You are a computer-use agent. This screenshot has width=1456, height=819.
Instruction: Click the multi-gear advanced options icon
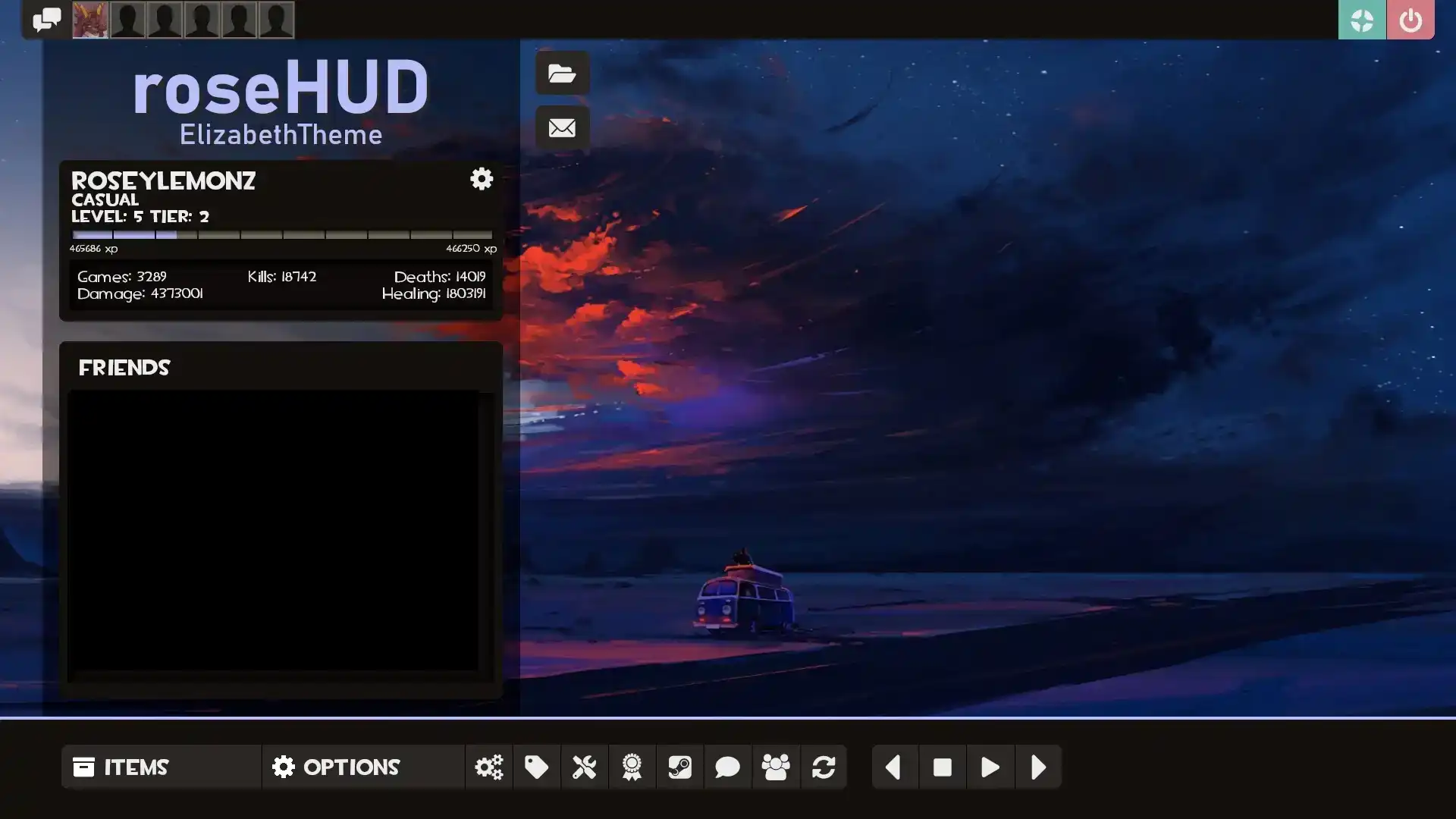pos(488,767)
